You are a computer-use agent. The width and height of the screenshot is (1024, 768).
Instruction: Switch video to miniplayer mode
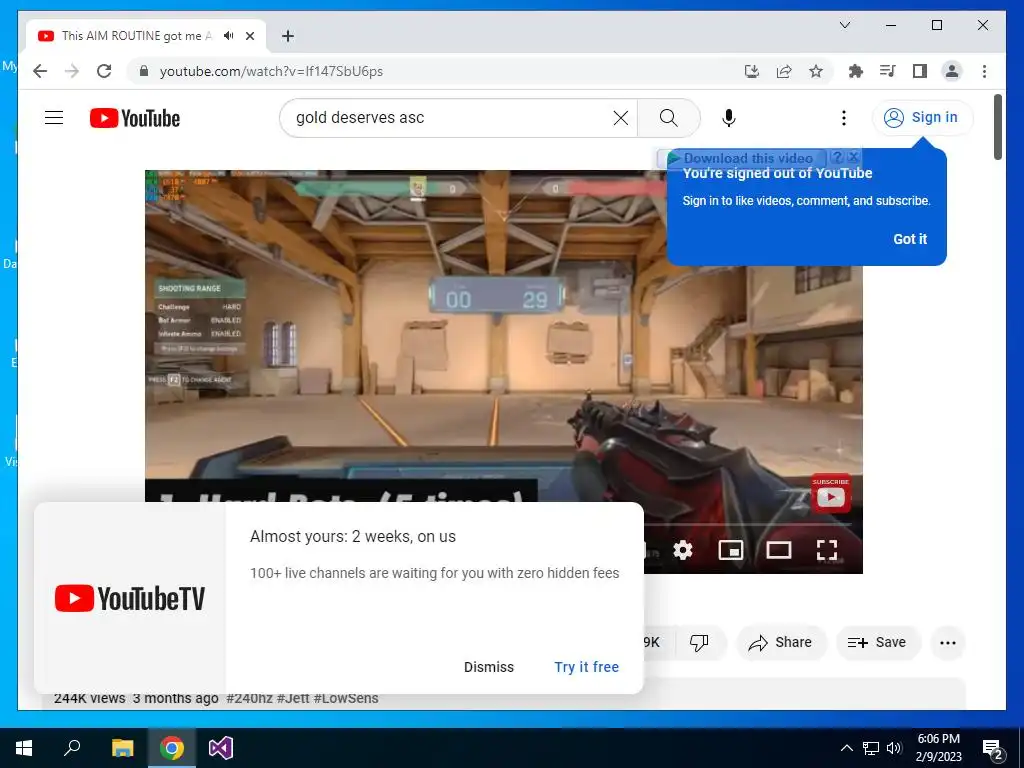(x=731, y=550)
